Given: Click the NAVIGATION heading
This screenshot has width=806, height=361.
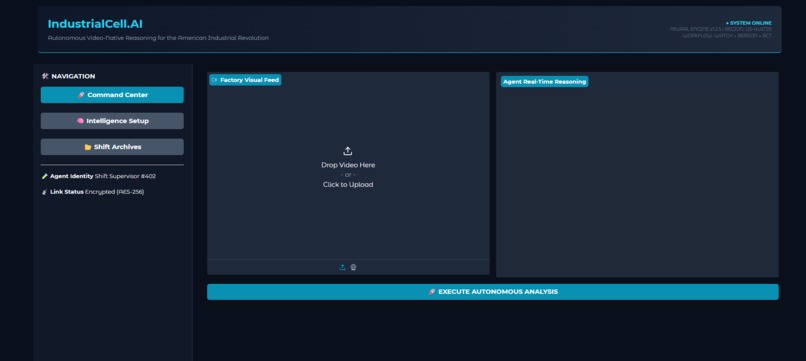Looking at the screenshot, I should coord(73,76).
